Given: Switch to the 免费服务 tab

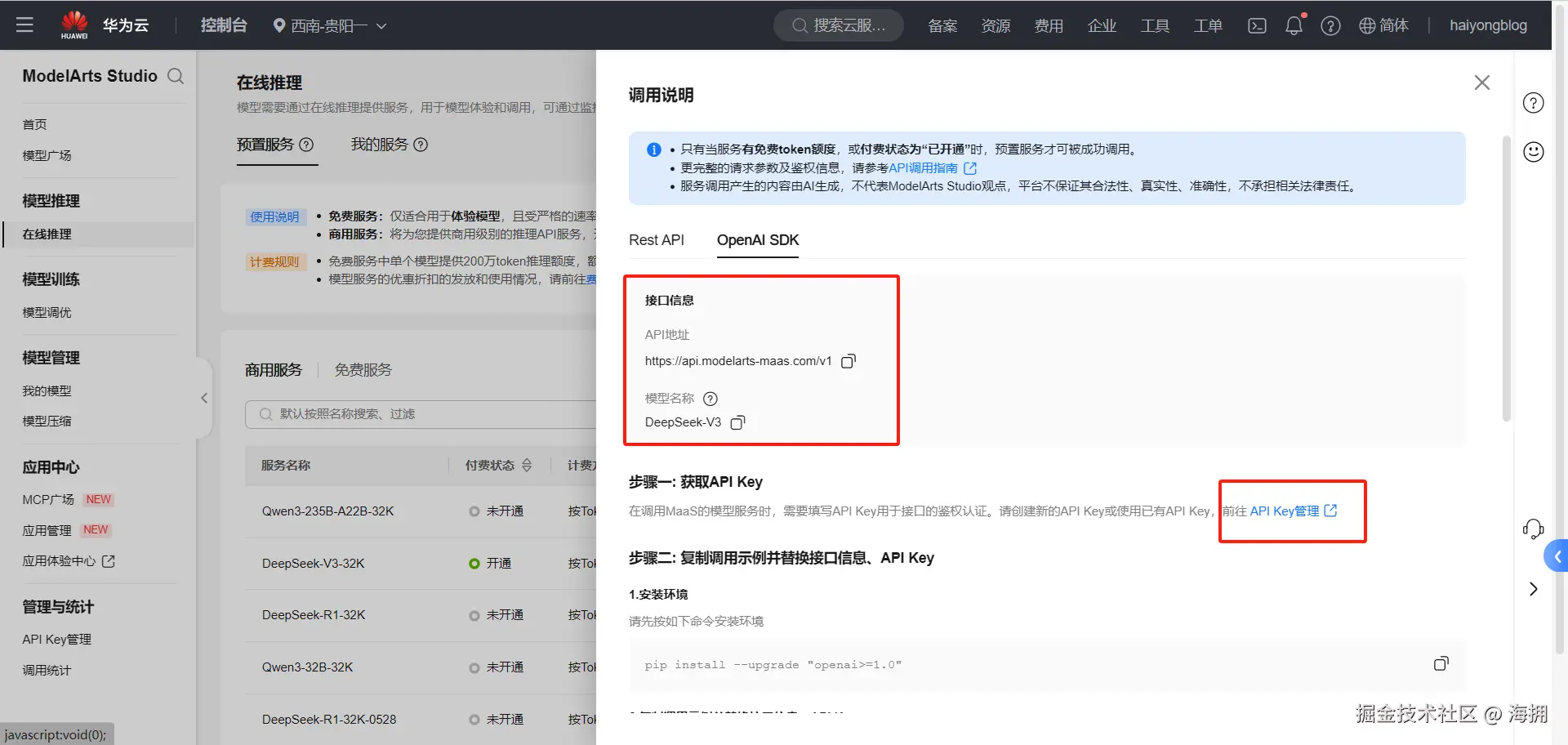Looking at the screenshot, I should [x=363, y=369].
